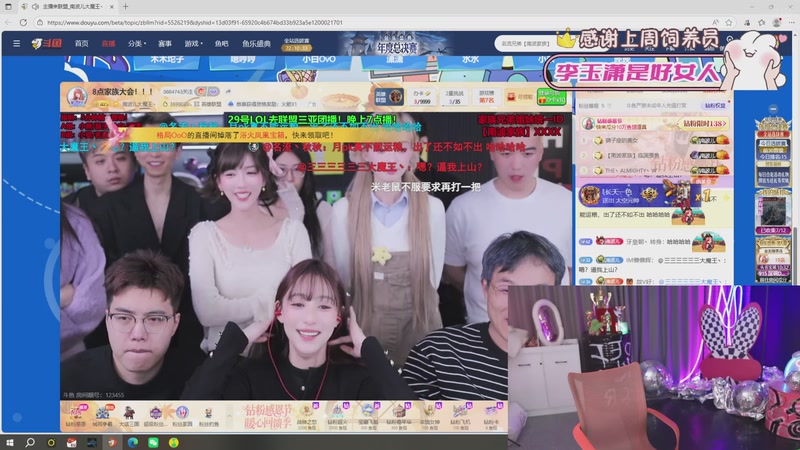Open 钻粉权益 privileges button
Image resolution: width=800 pixels, height=450 pixels.
click(714, 105)
